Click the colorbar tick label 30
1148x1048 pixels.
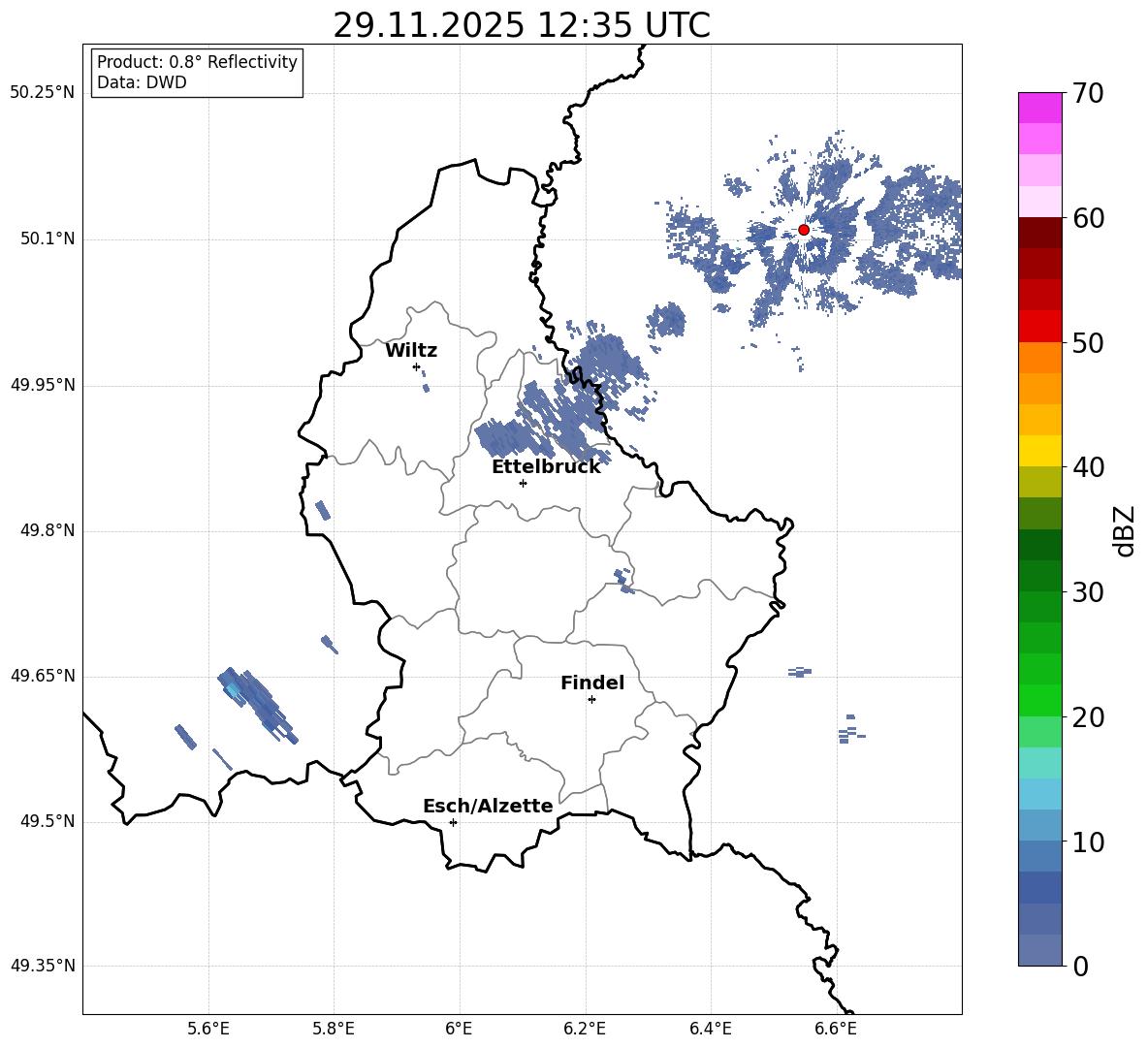point(1088,592)
